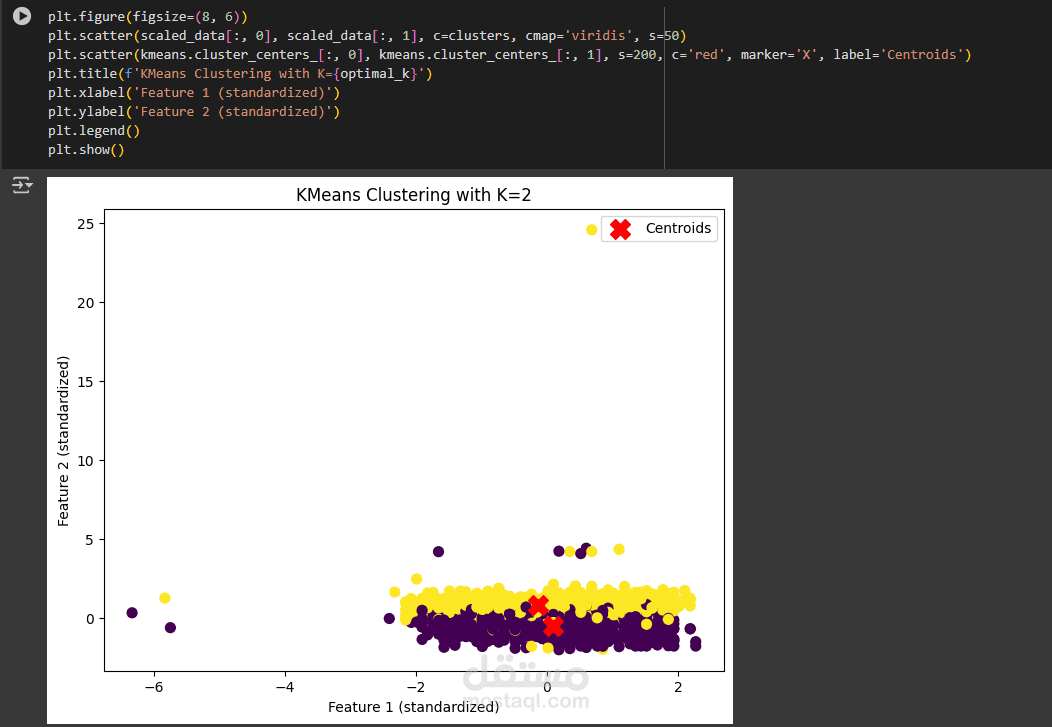The width and height of the screenshot is (1052, 727).
Task: Click the plt.show() code line
Action: pyautogui.click(x=86, y=149)
